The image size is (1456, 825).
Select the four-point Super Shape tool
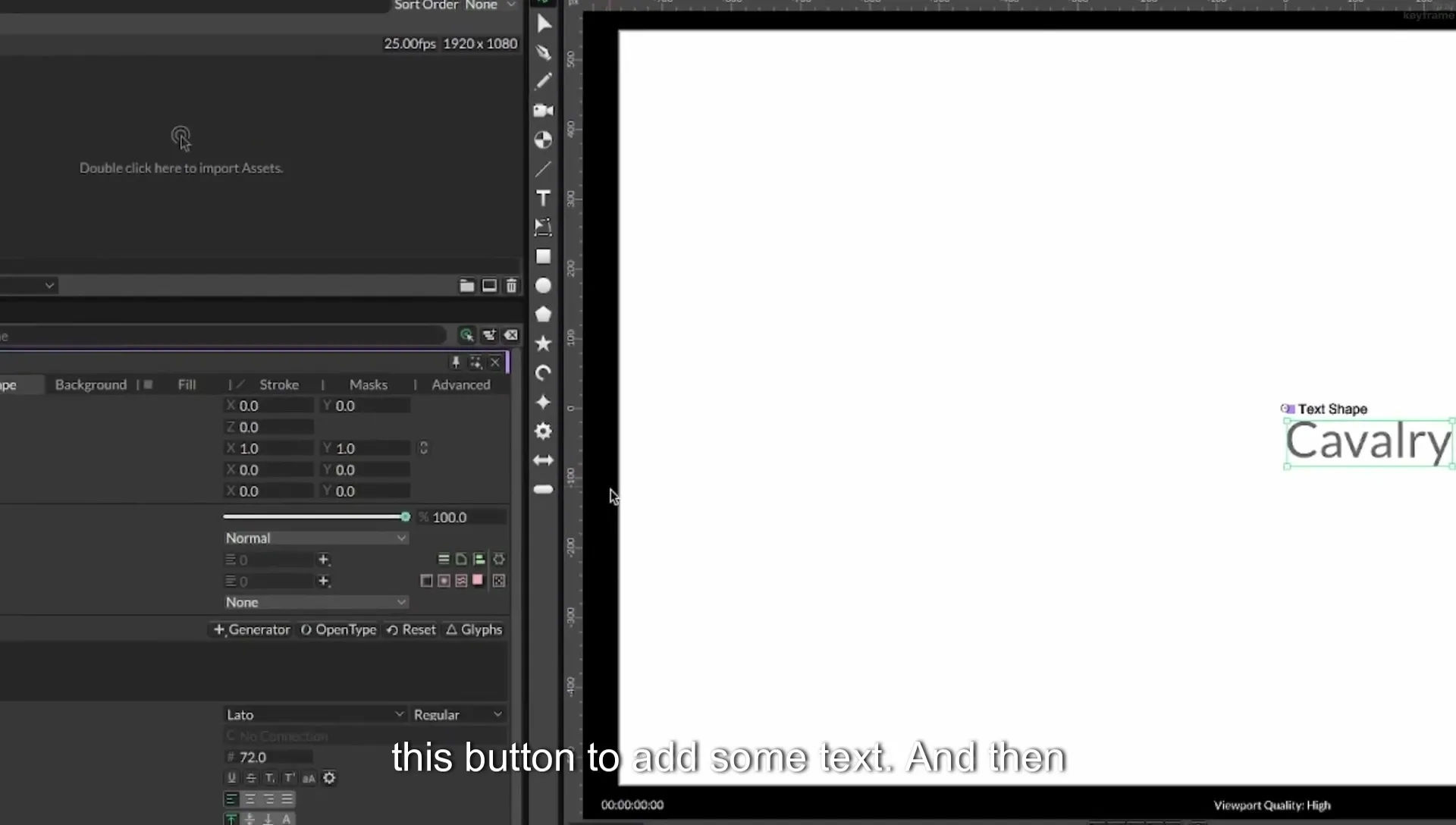pos(543,402)
